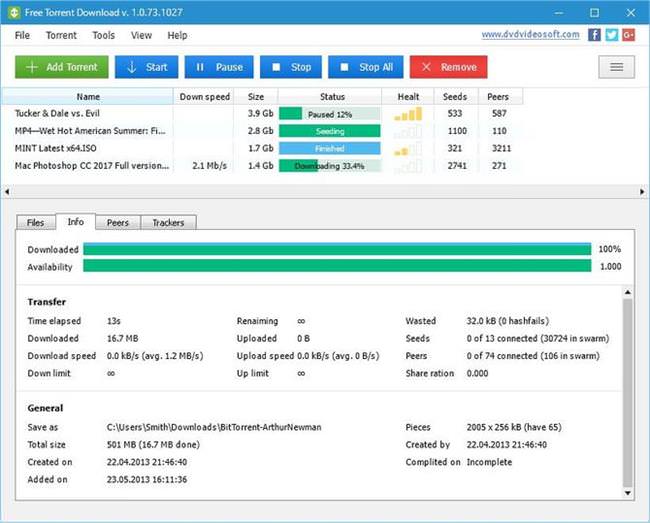Click the 2.1 Mb/s down speed cell
Viewport: 650px width, 523px height.
[x=209, y=166]
